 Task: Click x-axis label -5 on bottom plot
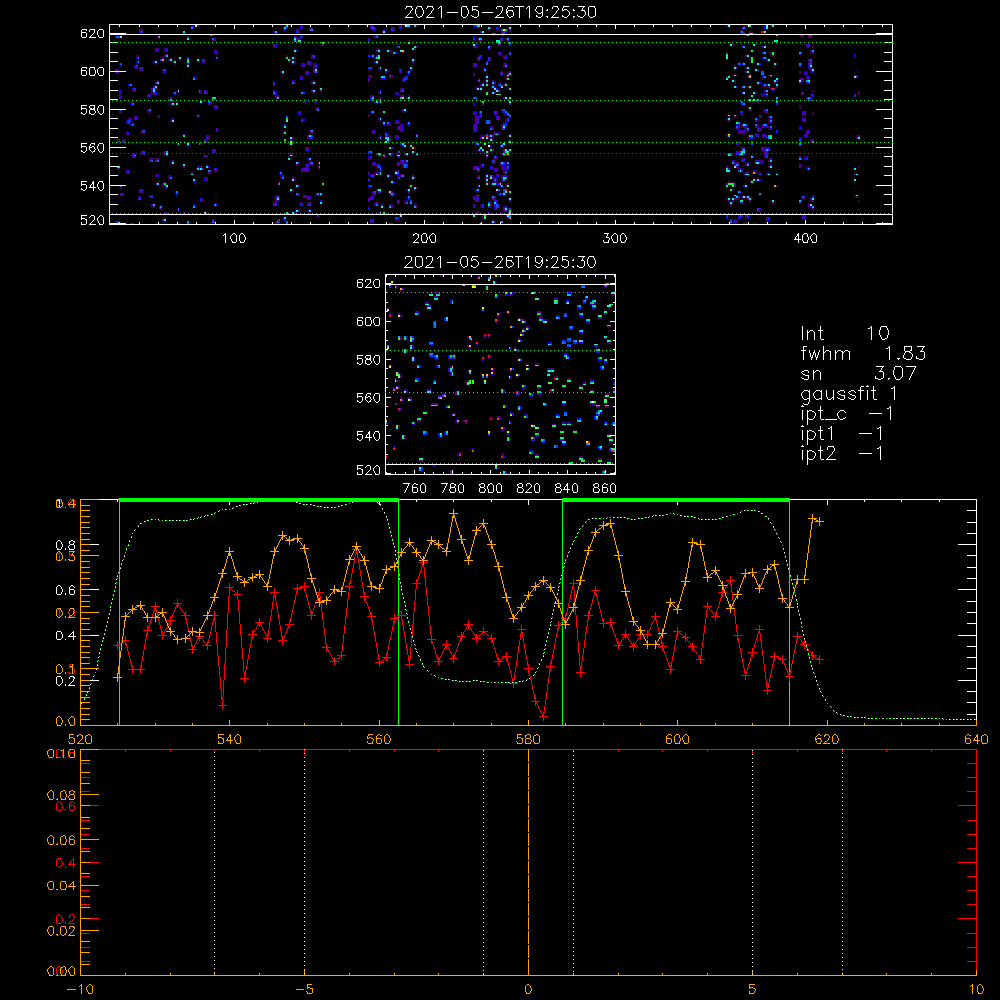point(305,989)
